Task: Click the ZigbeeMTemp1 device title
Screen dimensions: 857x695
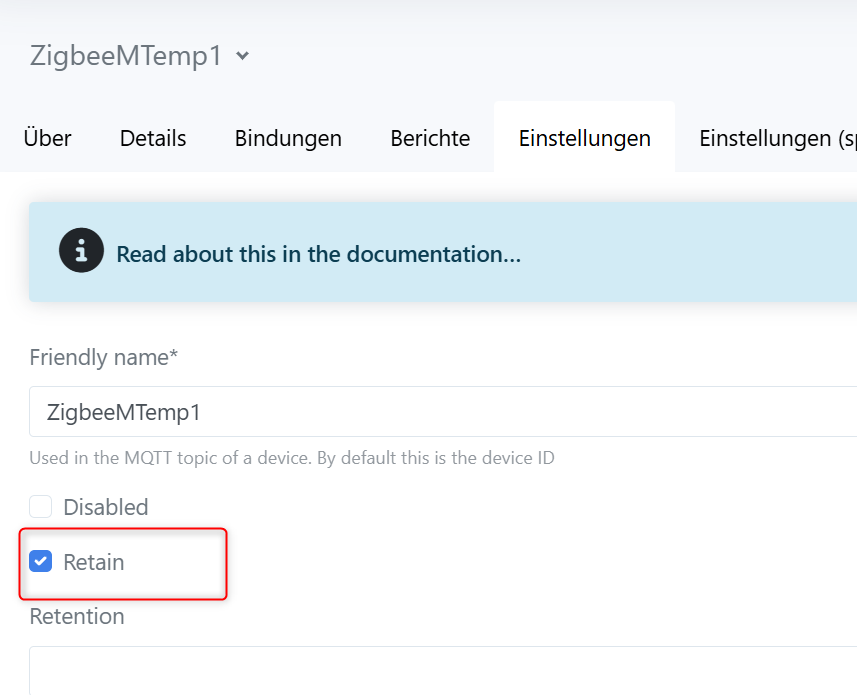Action: coord(125,56)
